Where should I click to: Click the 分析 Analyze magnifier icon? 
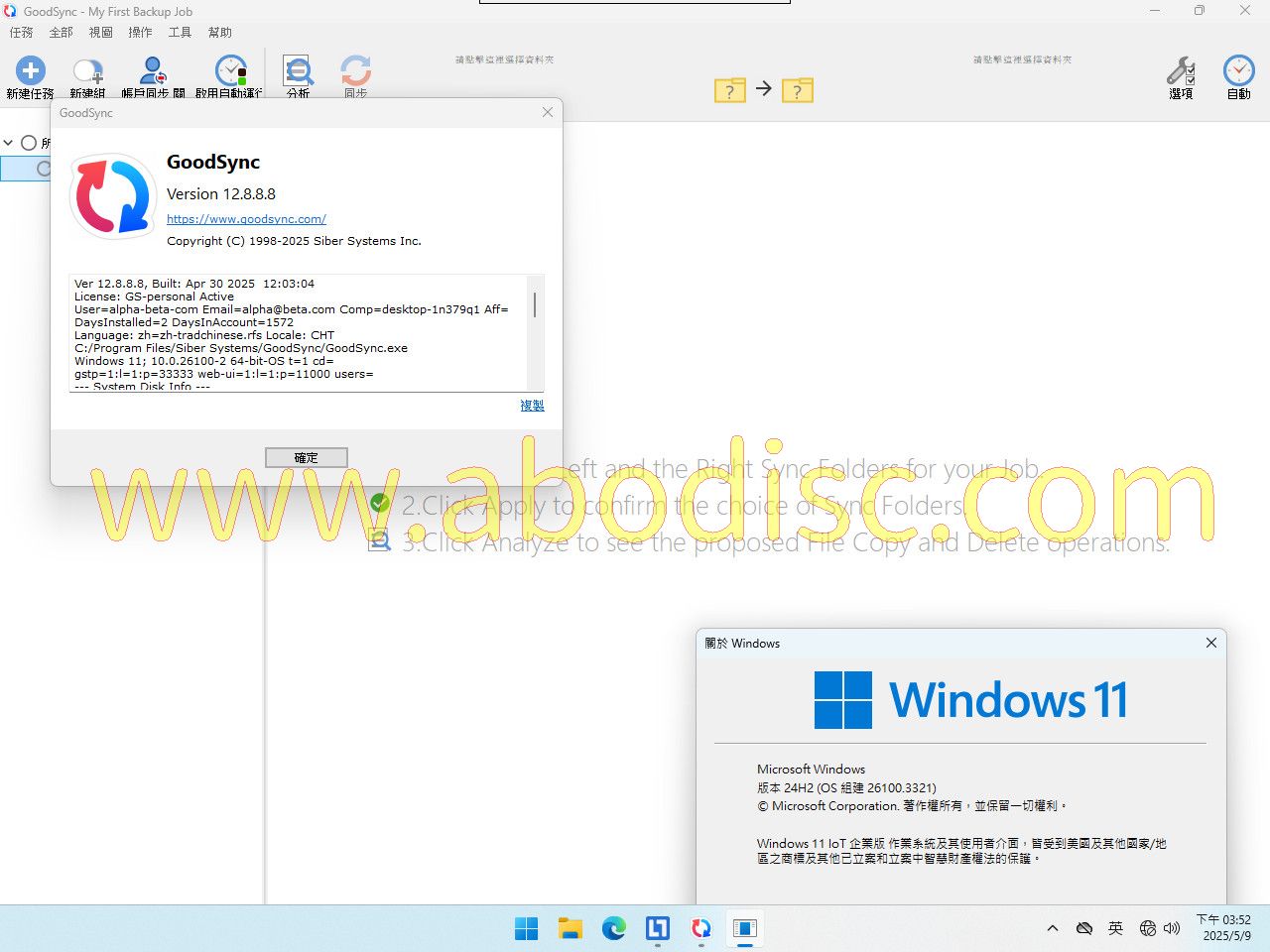(x=298, y=70)
